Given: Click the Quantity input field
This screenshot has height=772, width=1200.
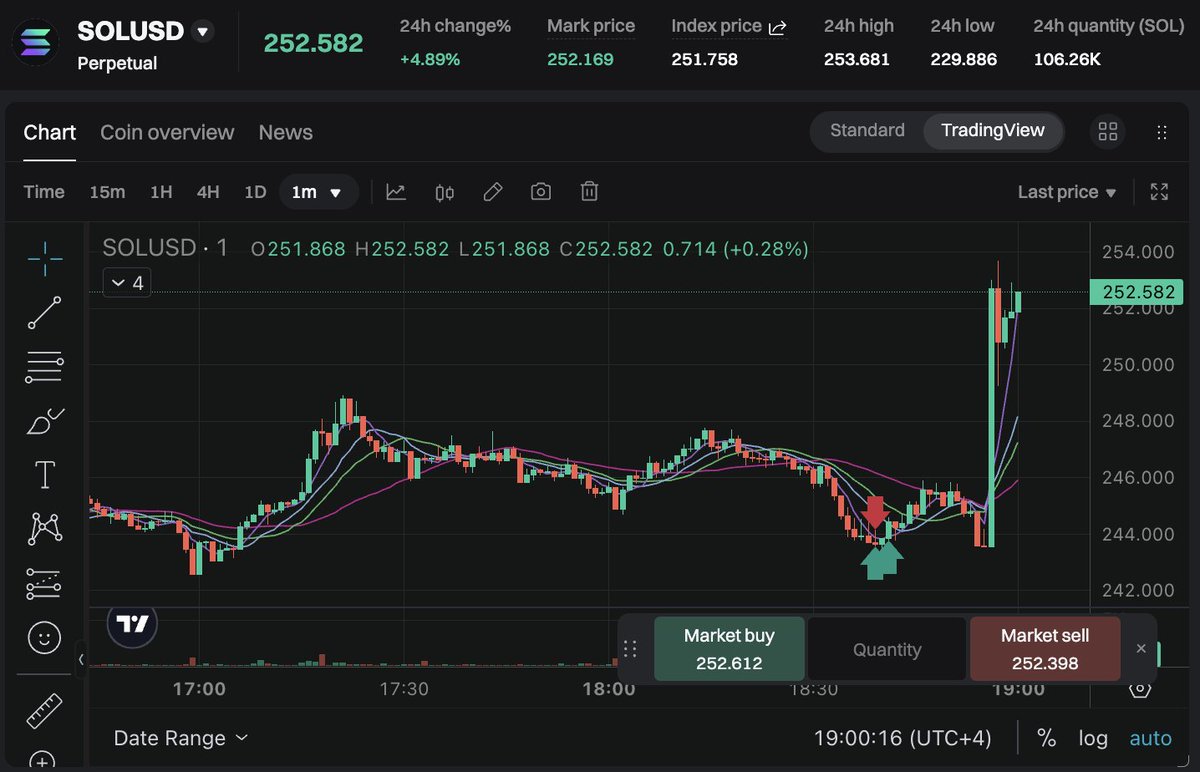Looking at the screenshot, I should [x=887, y=649].
